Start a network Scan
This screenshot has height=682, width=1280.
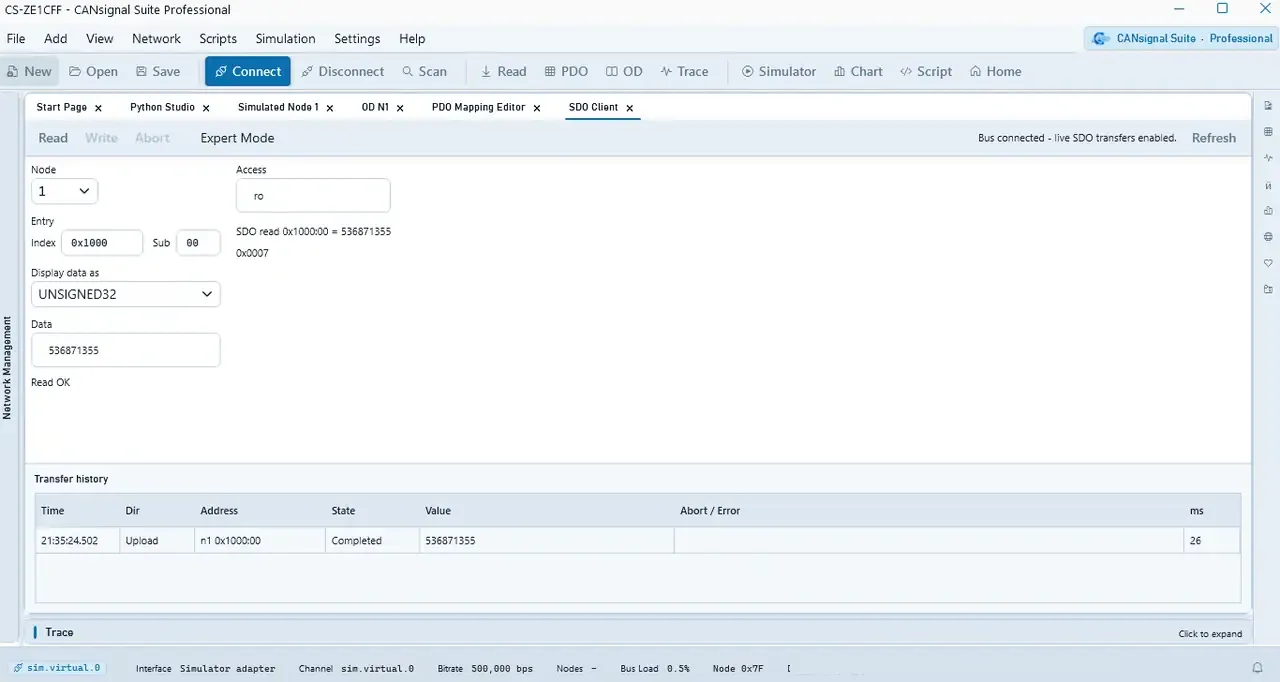pyautogui.click(x=425, y=71)
